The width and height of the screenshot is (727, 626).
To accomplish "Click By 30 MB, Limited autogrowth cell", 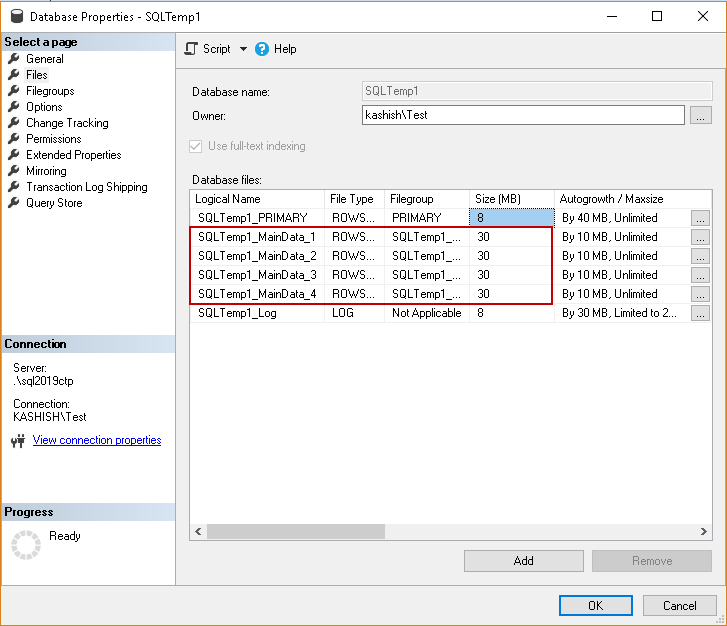I will click(622, 313).
